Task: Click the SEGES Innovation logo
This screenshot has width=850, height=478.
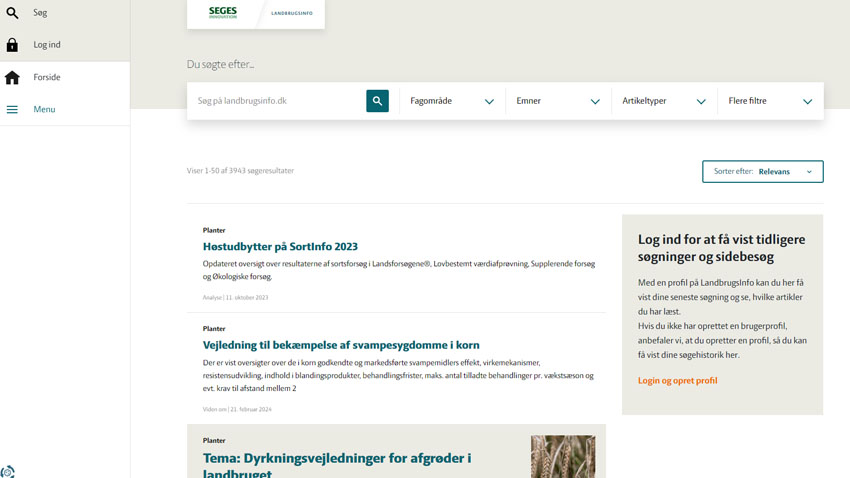Action: coord(223,13)
